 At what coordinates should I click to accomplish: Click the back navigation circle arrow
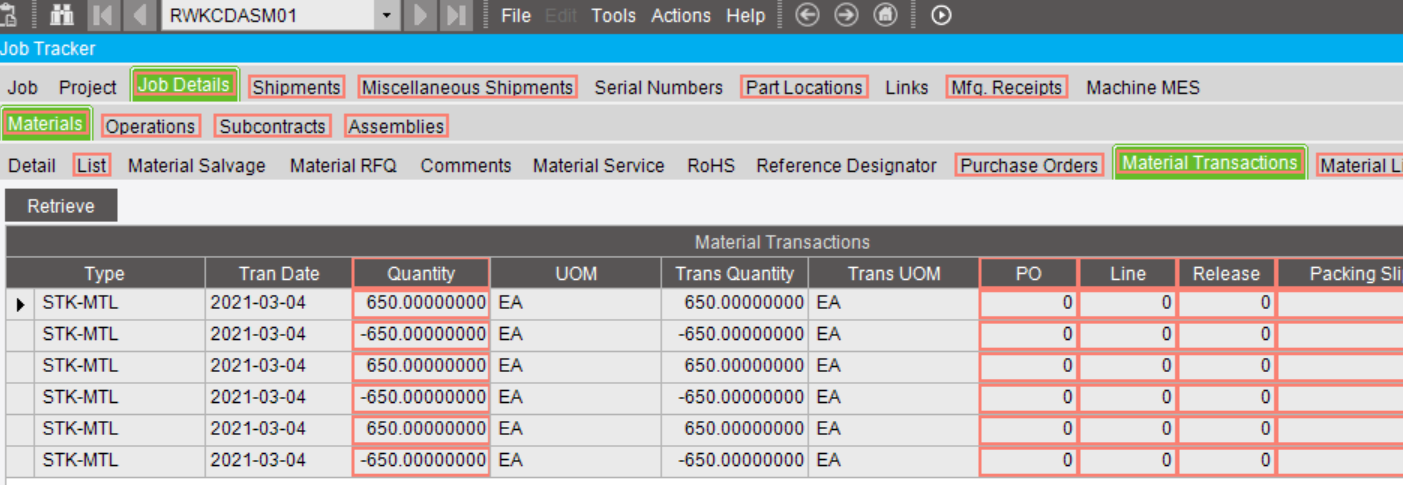(x=808, y=15)
